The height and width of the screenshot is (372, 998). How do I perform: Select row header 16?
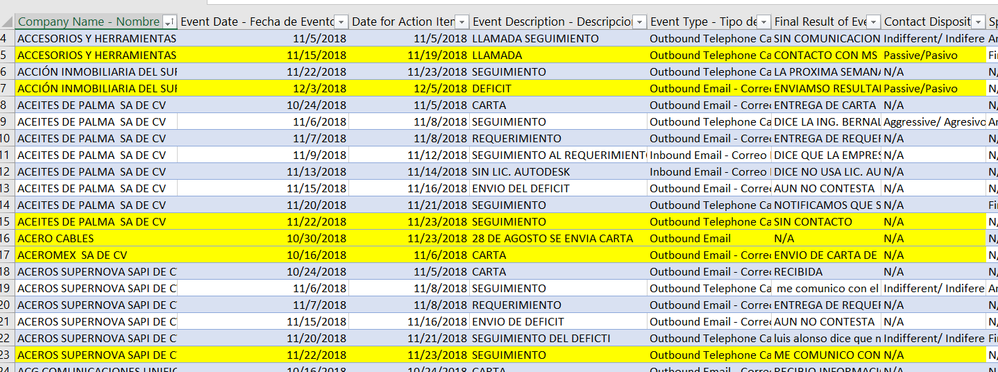(x=6, y=238)
